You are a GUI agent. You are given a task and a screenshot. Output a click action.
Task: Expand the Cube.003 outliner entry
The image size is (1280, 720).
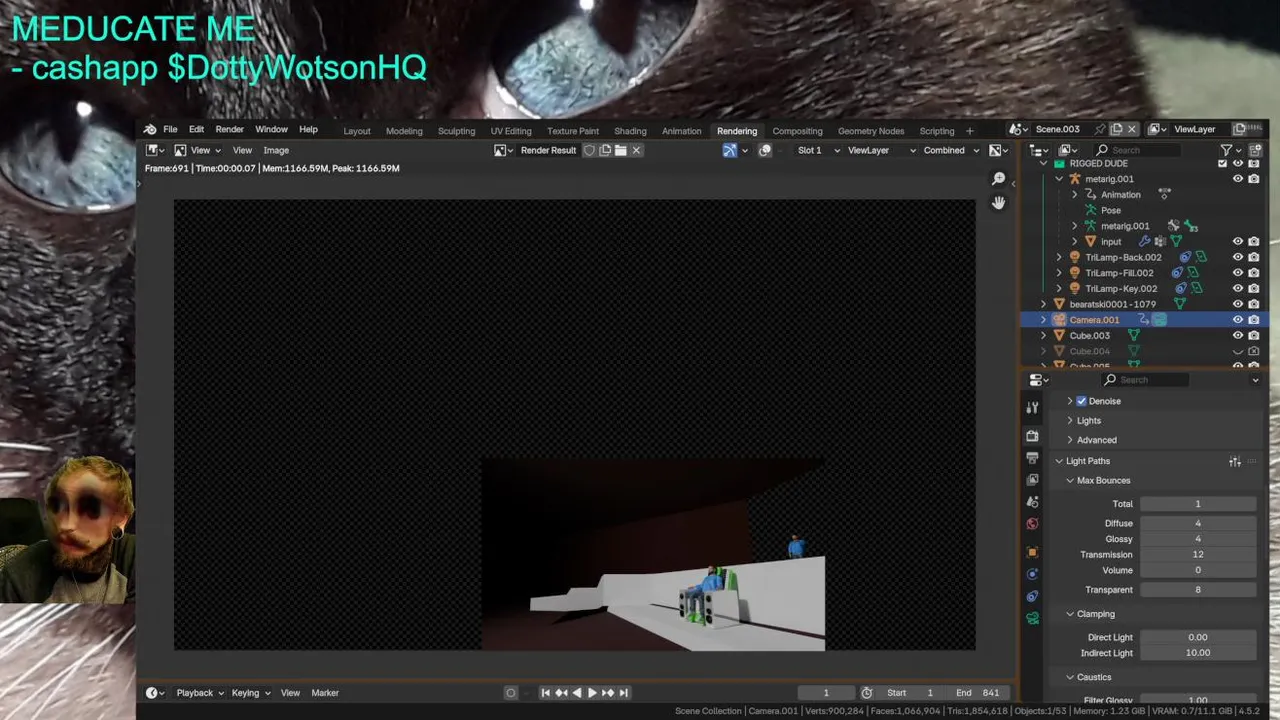coord(1044,335)
